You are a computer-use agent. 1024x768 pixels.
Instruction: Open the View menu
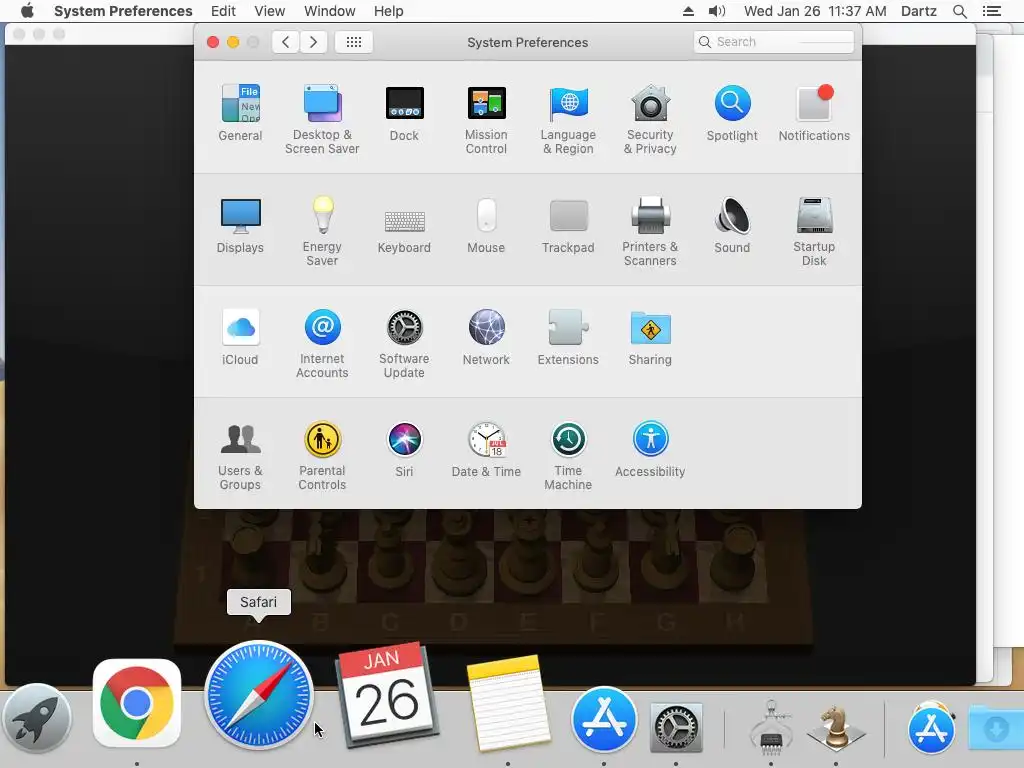tap(269, 11)
